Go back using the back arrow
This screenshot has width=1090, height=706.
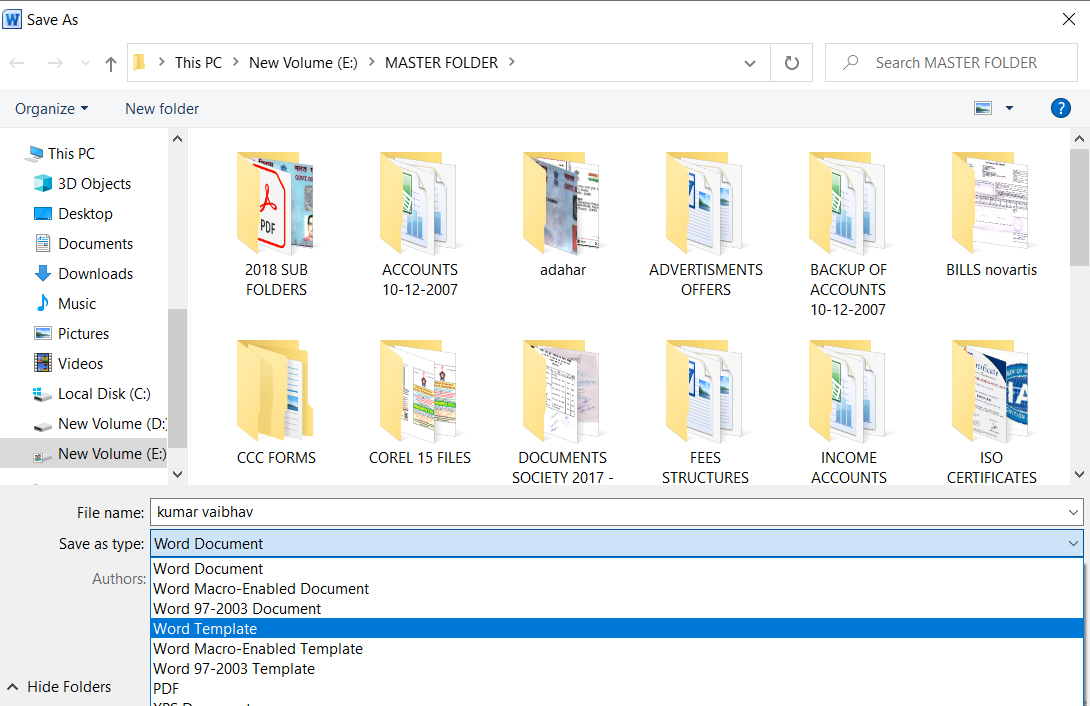(17, 63)
